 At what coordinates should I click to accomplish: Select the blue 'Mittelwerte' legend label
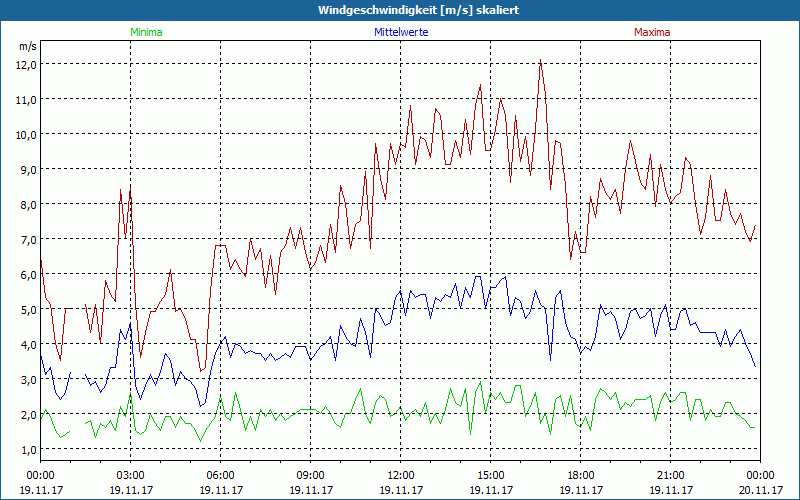tap(401, 32)
